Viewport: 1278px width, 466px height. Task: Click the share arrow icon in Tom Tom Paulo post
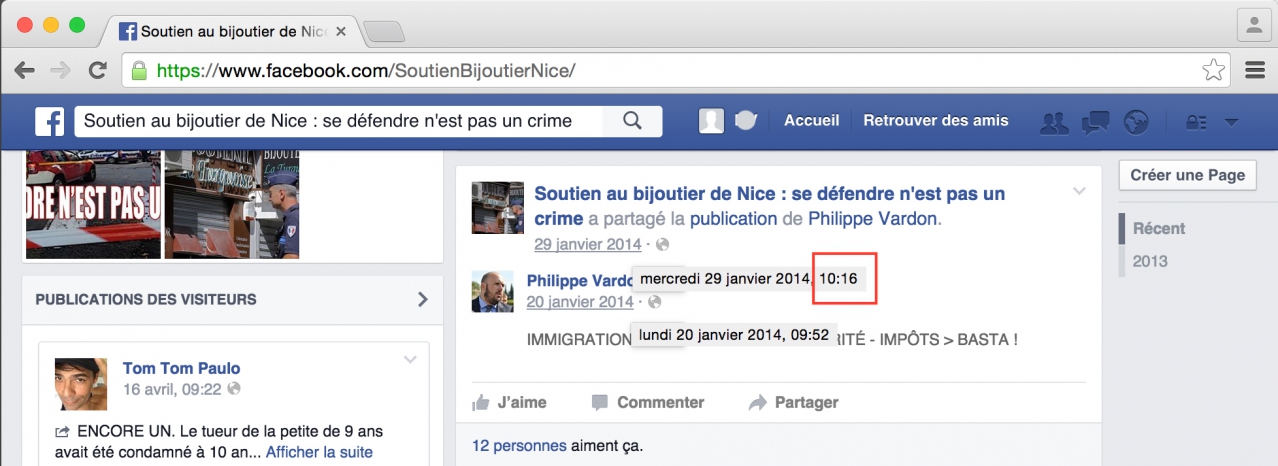62,432
